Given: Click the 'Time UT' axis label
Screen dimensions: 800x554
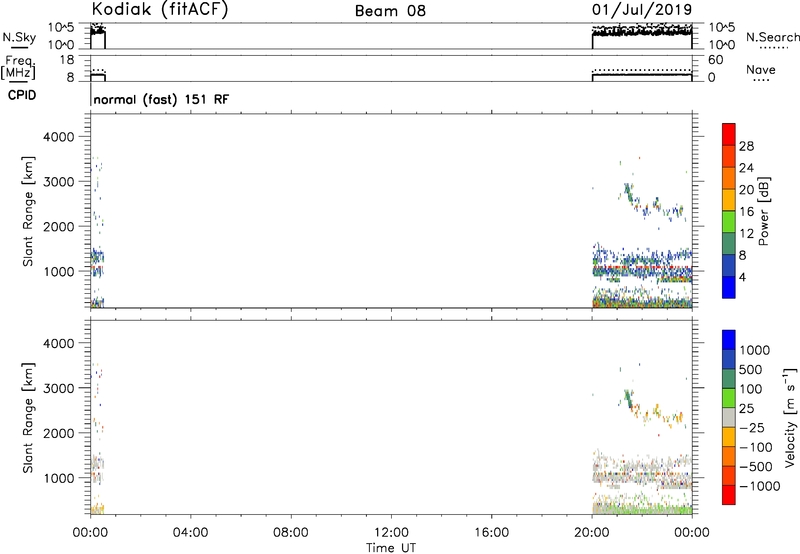Looking at the screenshot, I should (391, 548).
